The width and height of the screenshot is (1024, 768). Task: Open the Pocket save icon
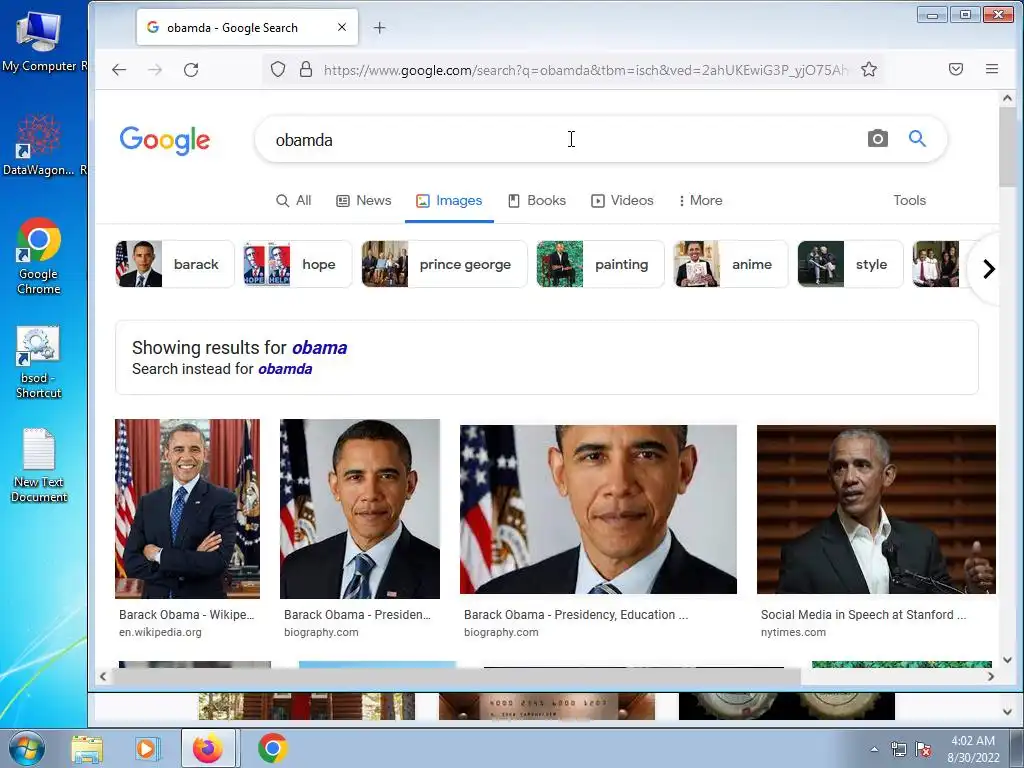coord(955,69)
